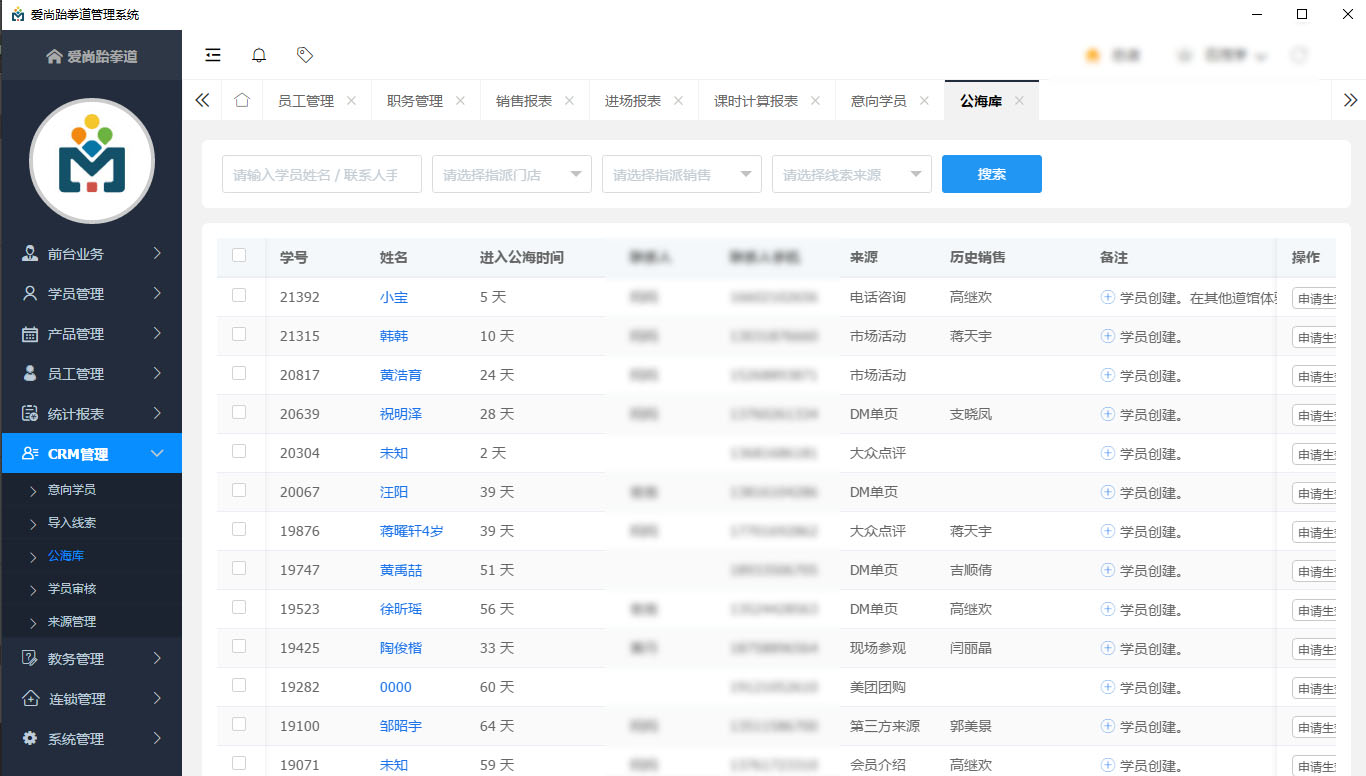
Task: Expand remark plus icon in 韩韩 row
Action: (1107, 336)
